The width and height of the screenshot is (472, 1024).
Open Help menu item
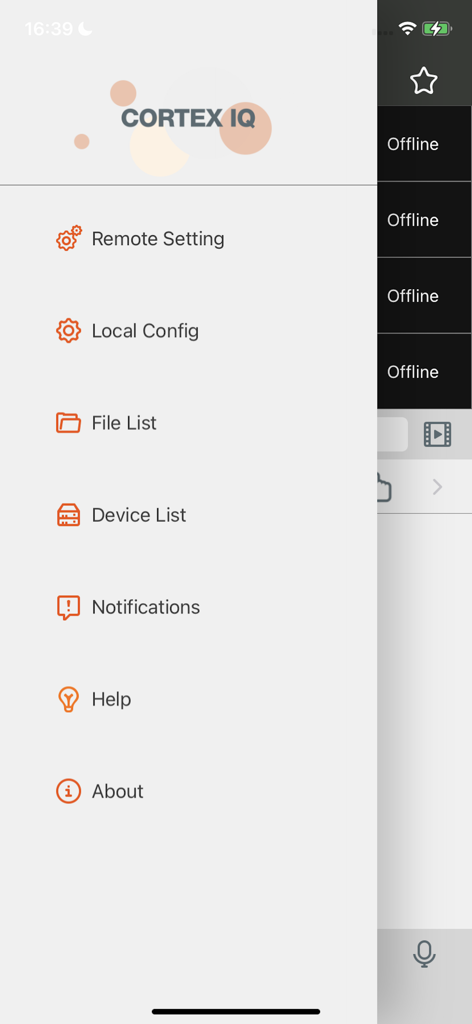[x=188, y=699]
